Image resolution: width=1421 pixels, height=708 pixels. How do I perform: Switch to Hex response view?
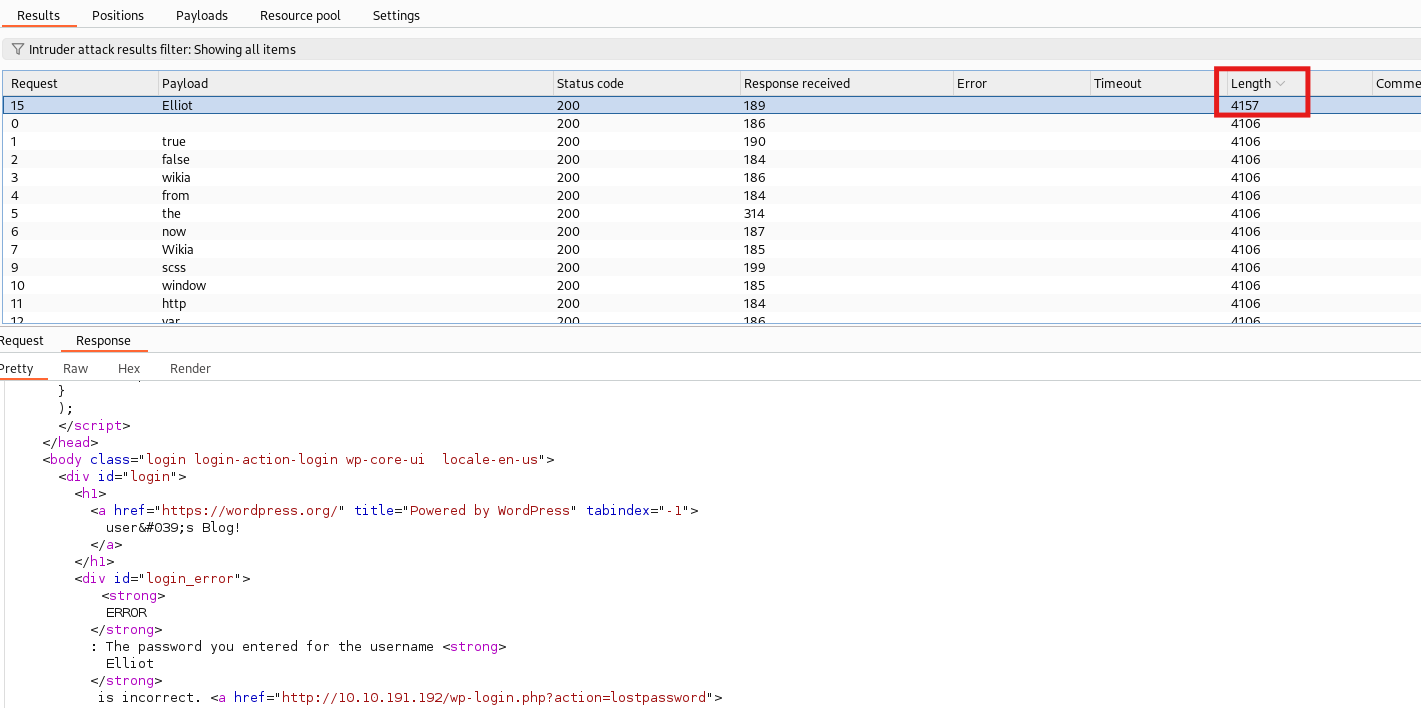coord(129,368)
